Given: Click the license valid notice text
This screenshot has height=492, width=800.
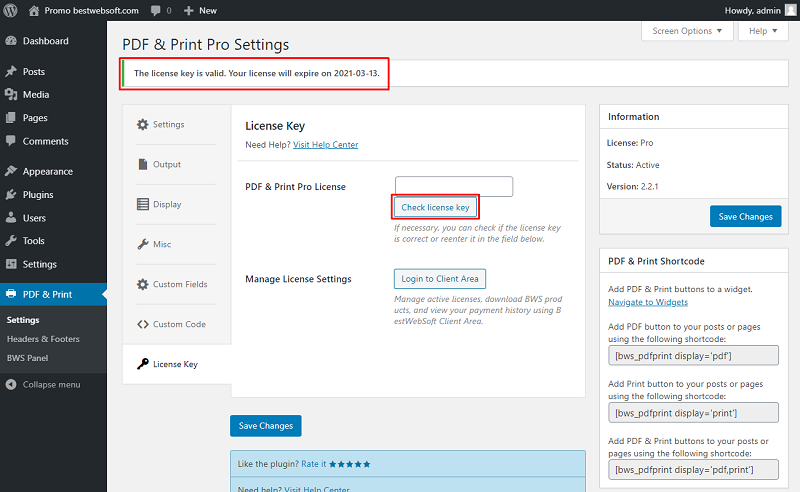Looking at the screenshot, I should pyautogui.click(x=257, y=73).
